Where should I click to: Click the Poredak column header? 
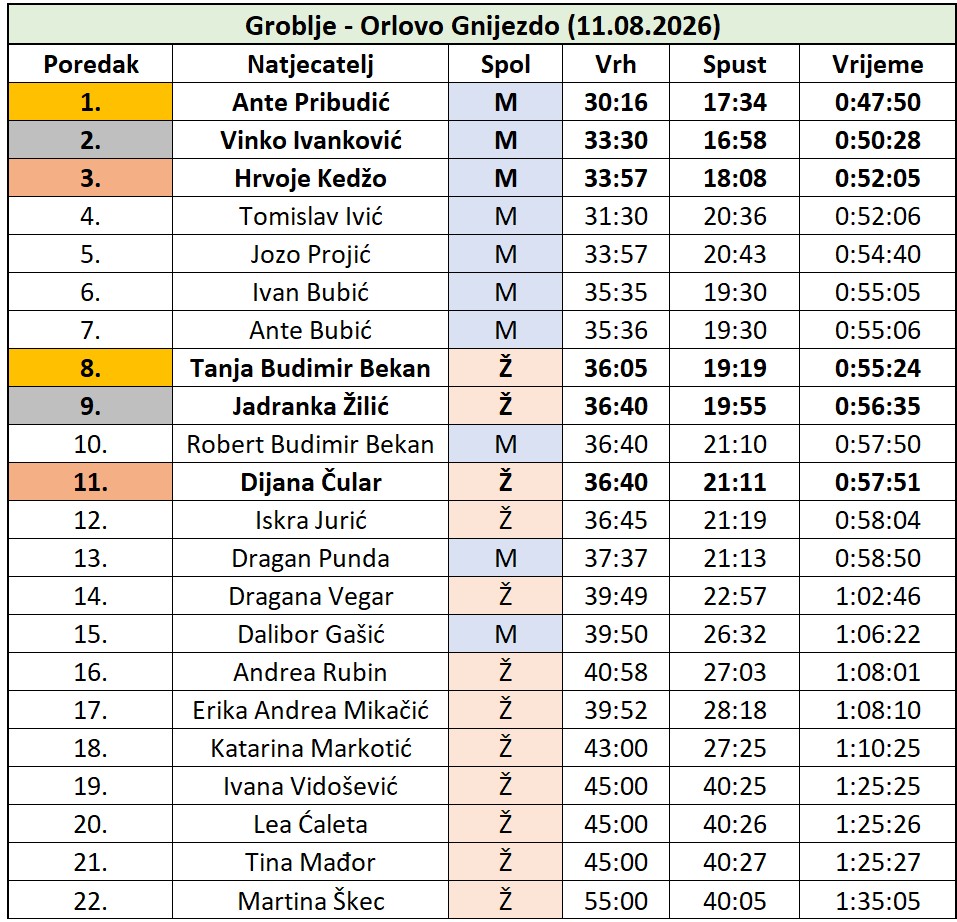click(91, 64)
